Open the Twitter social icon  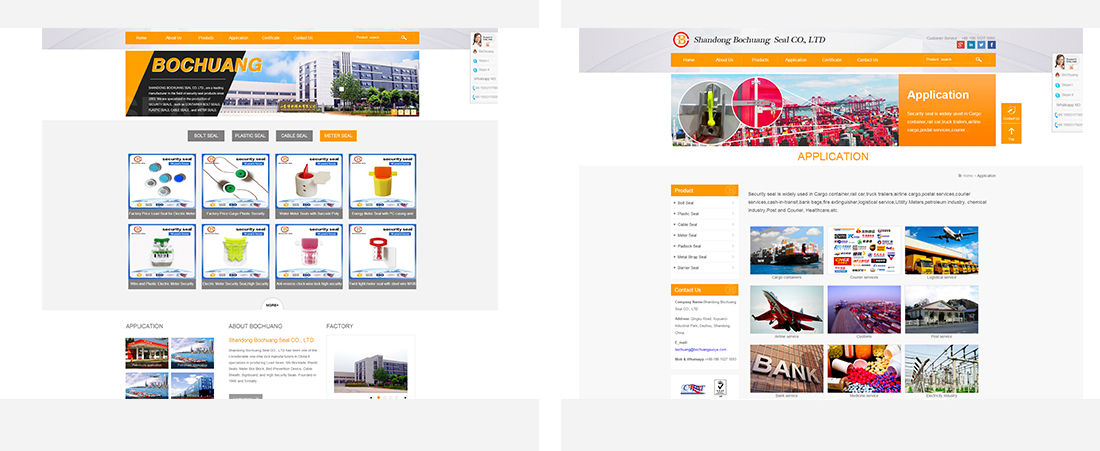(x=981, y=45)
